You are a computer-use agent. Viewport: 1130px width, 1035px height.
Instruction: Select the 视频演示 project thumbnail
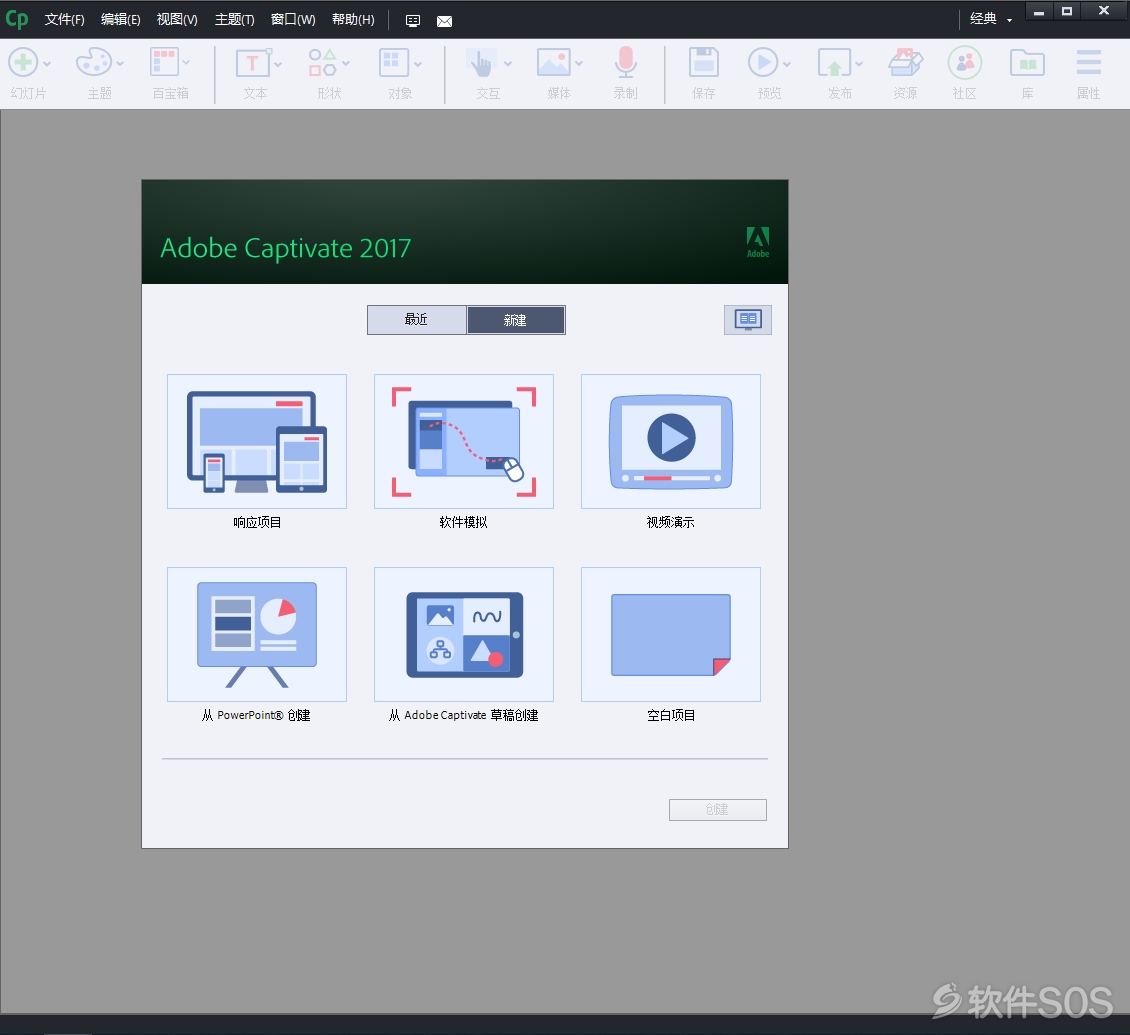(671, 441)
